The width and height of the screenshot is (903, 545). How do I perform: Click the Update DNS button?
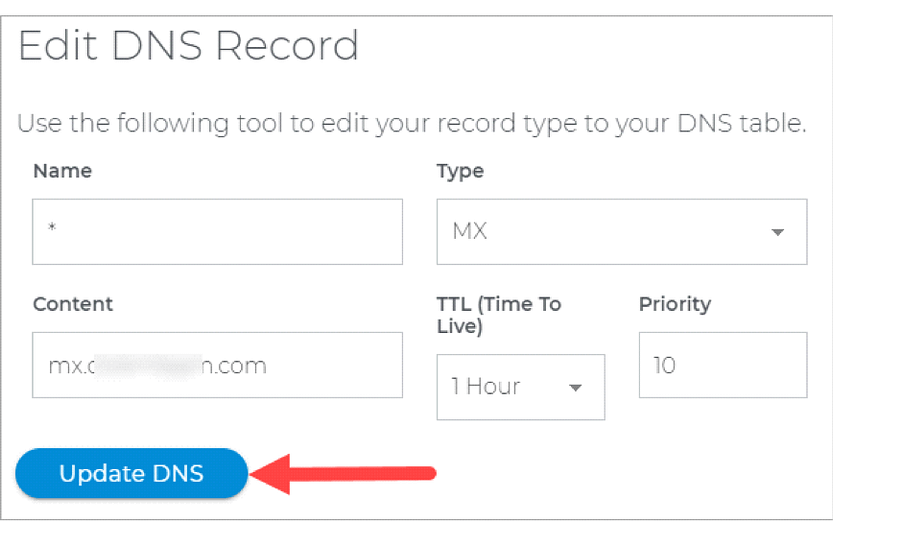click(x=131, y=473)
